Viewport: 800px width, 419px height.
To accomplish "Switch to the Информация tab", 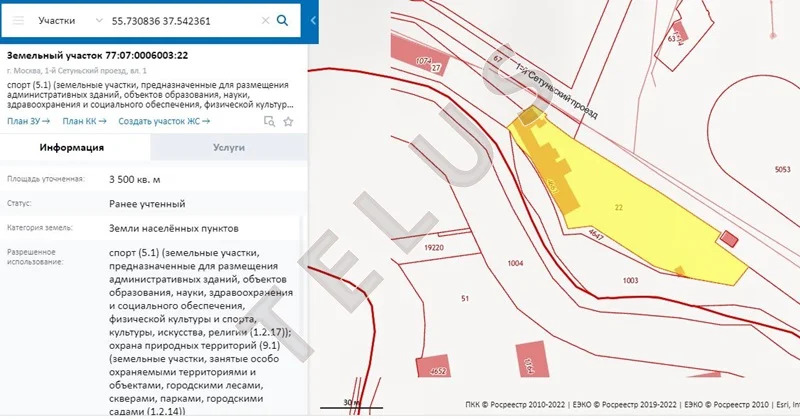I will (72, 147).
